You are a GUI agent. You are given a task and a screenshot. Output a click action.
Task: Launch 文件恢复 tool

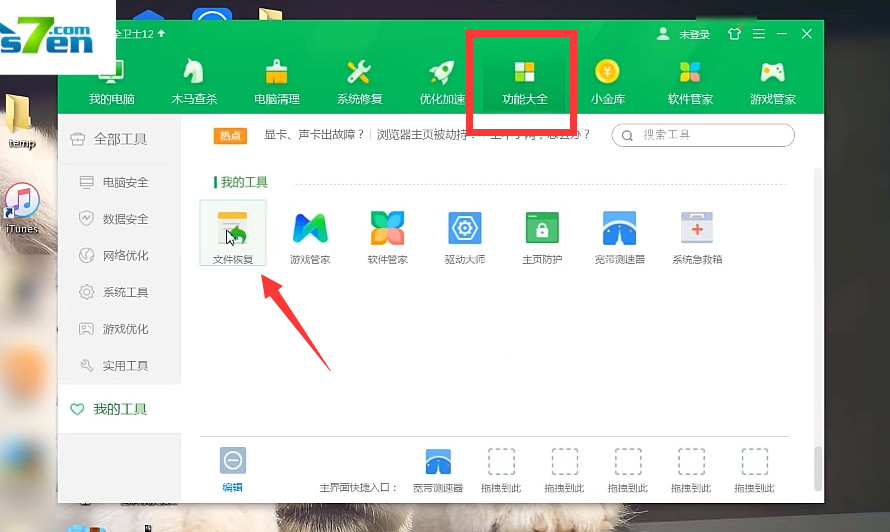[233, 233]
